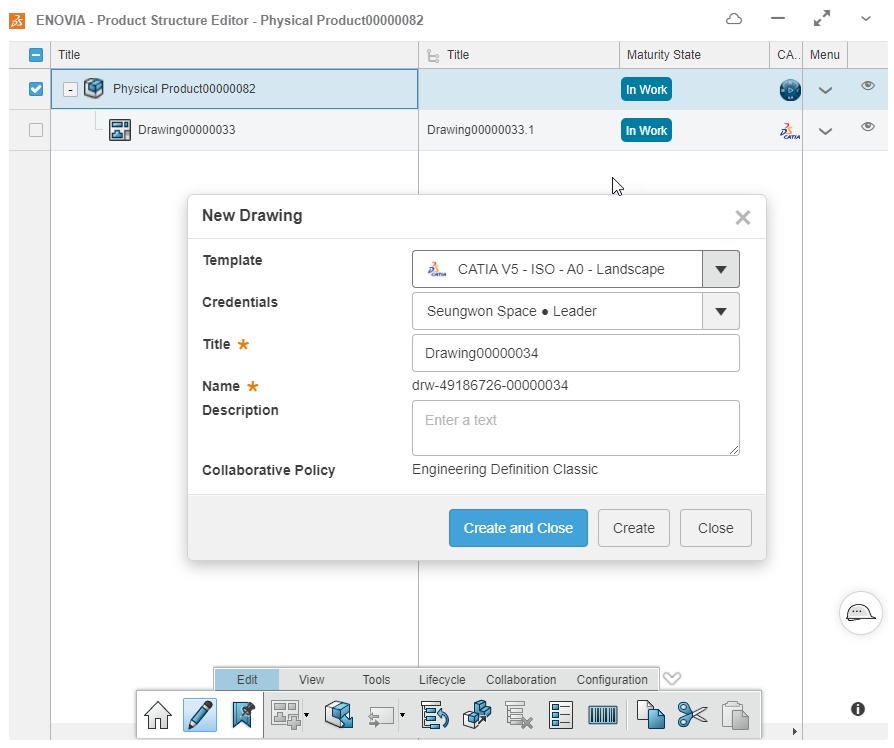Viewport: 894px width, 748px height.
Task: Open insert content icon's small dropdown arrow
Action: pyautogui.click(x=307, y=715)
